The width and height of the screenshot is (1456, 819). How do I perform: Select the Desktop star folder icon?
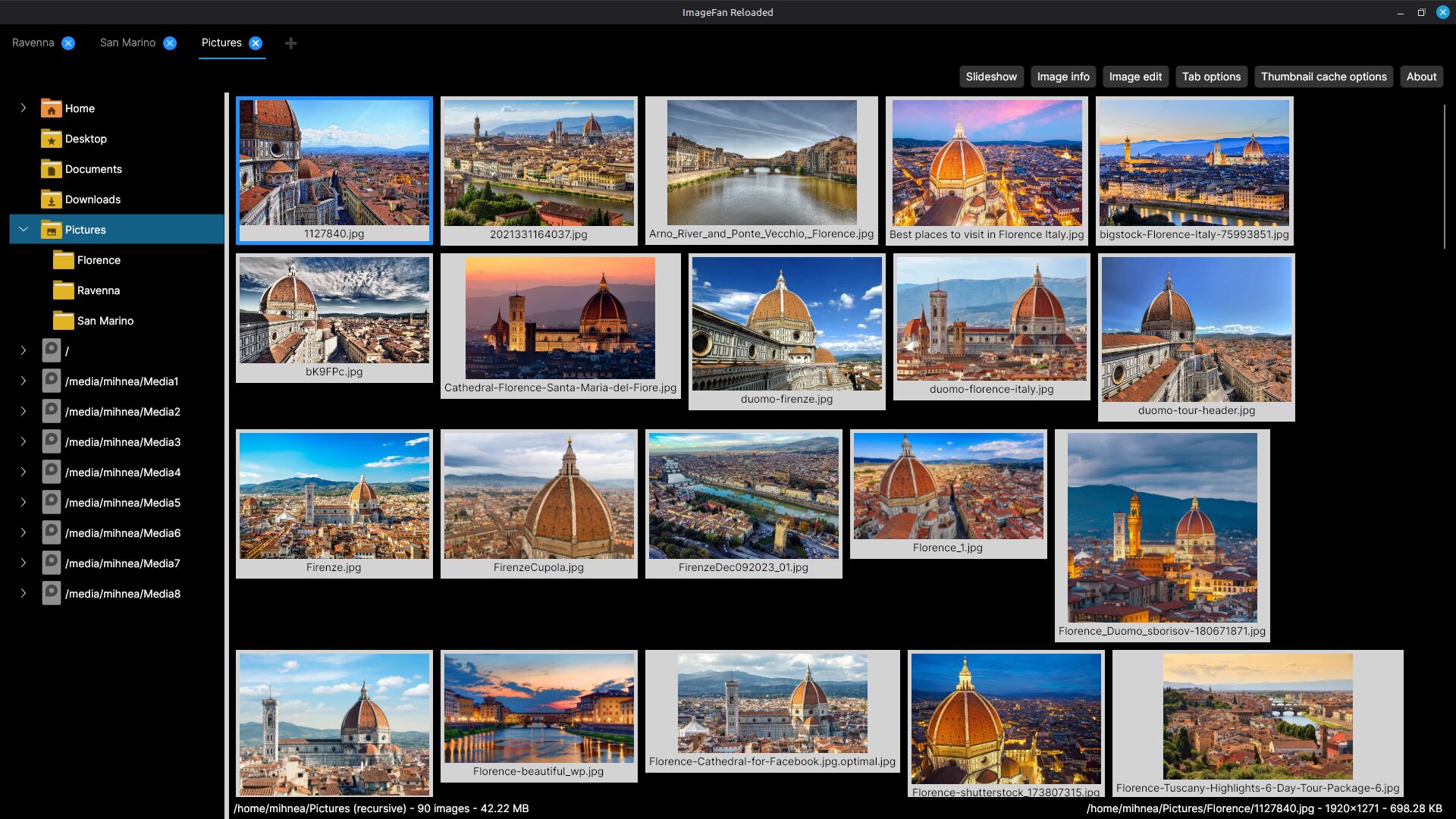pos(51,139)
